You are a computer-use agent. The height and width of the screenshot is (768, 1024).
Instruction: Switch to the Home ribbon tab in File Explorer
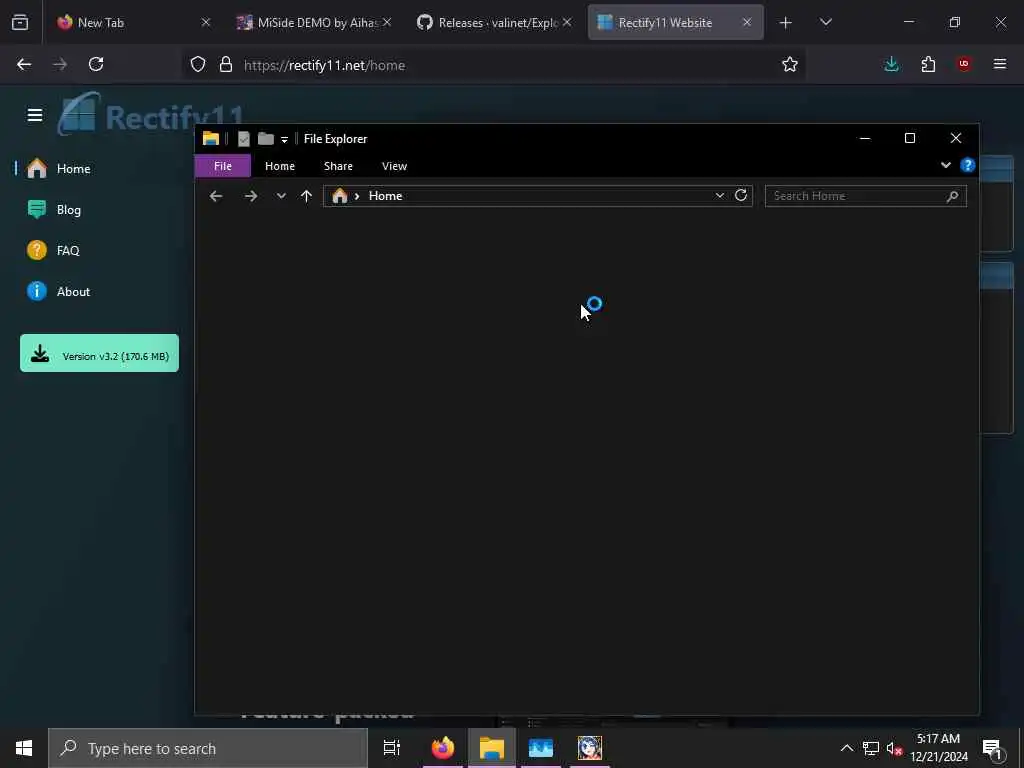[x=280, y=166]
